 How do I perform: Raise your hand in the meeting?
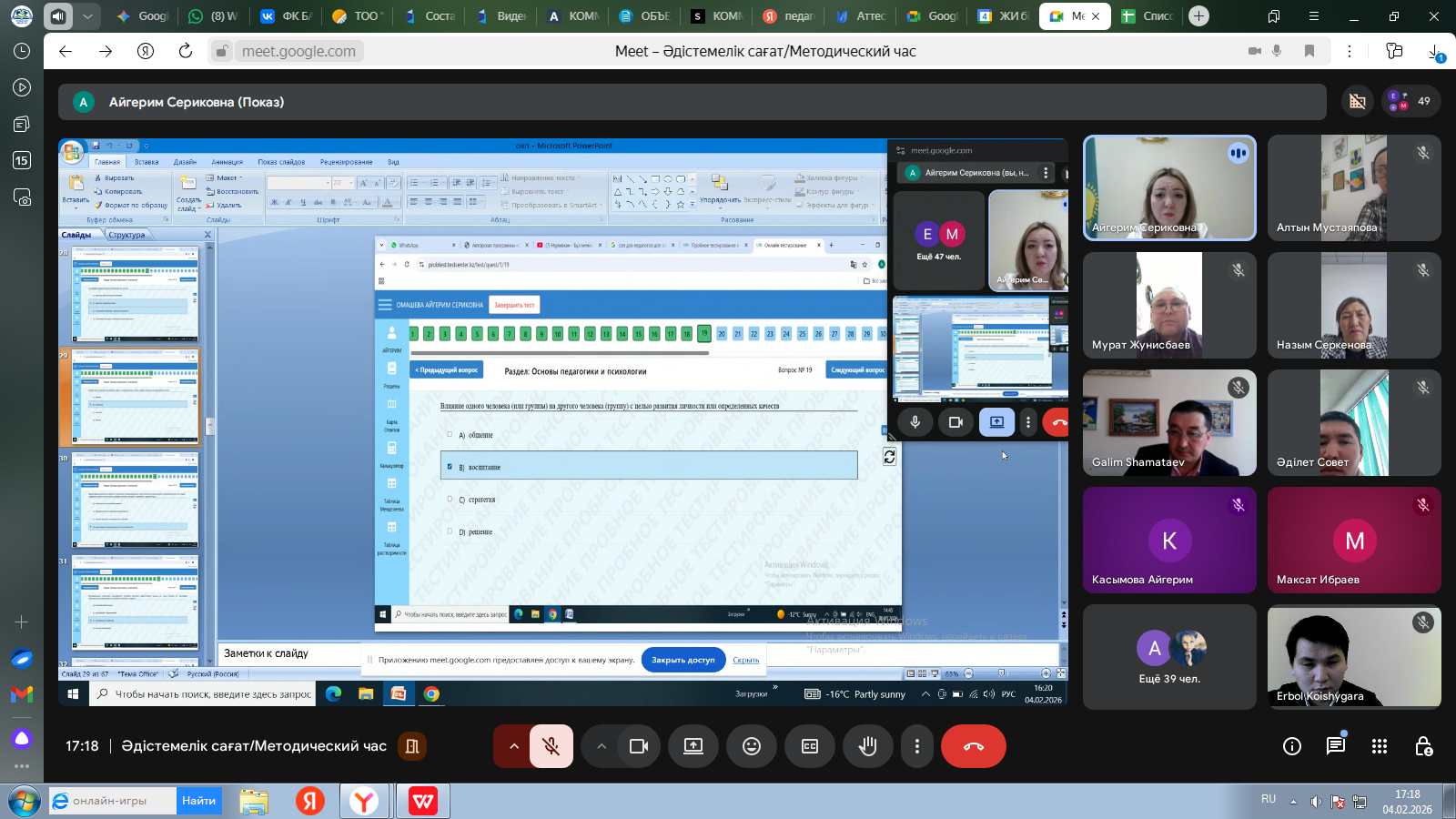click(x=867, y=746)
